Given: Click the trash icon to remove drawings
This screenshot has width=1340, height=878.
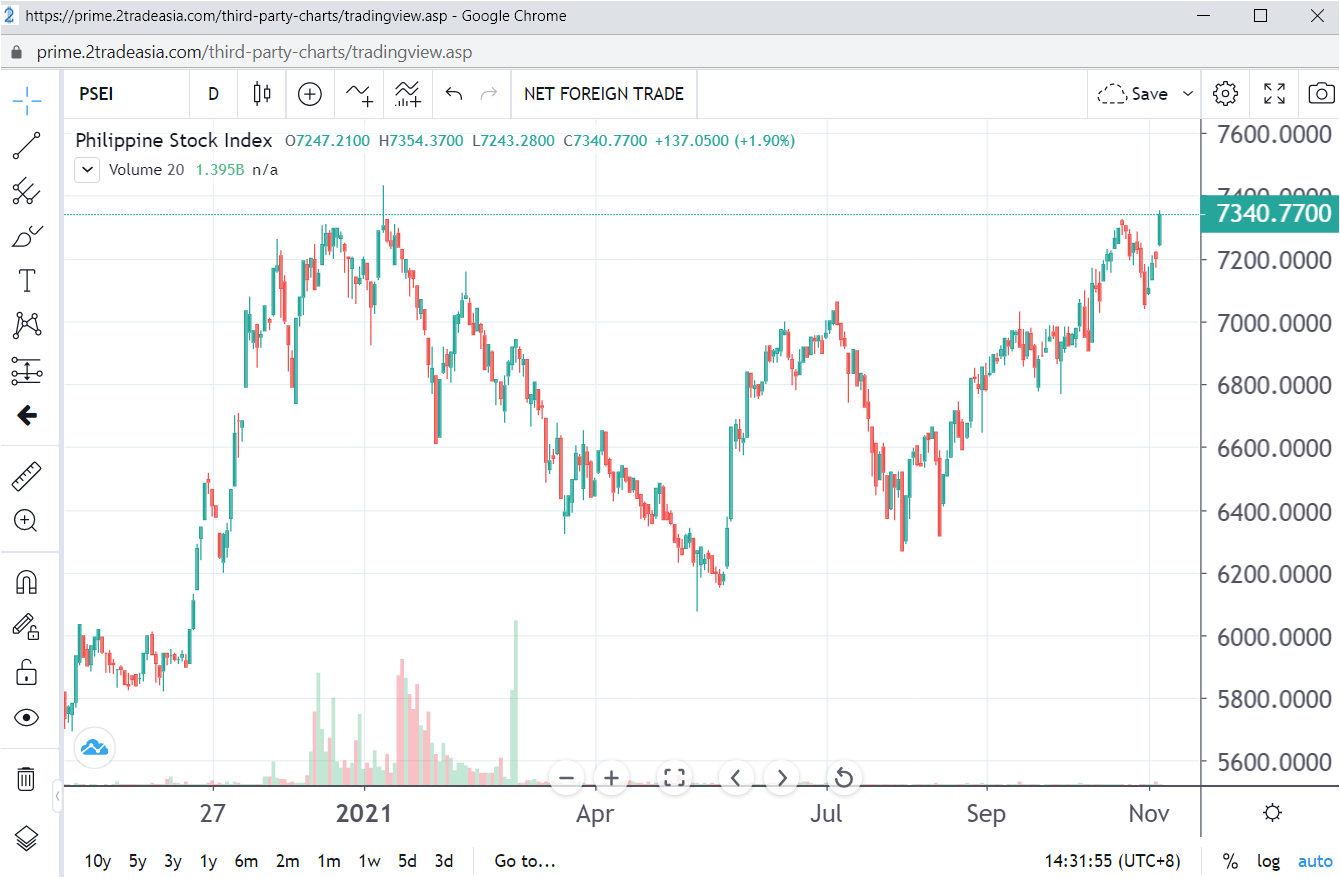Looking at the screenshot, I should pos(27,779).
